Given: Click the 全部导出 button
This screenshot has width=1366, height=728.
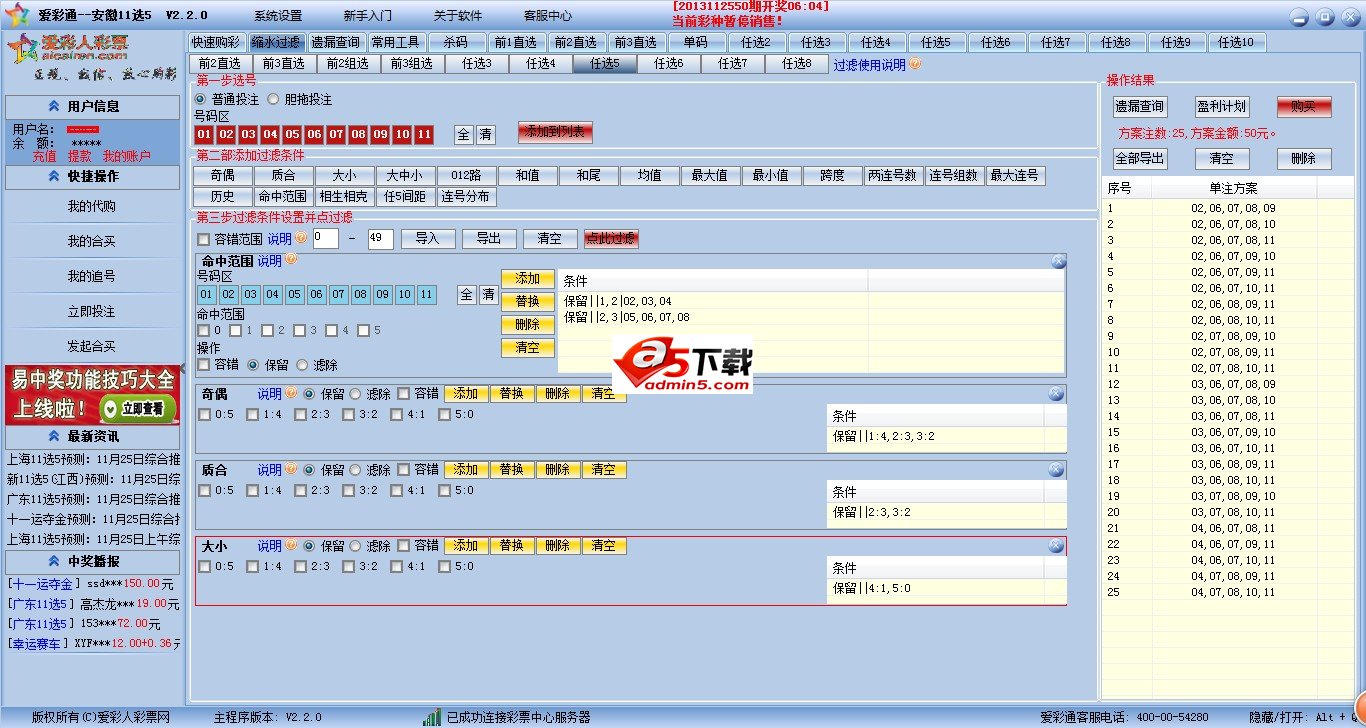Looking at the screenshot, I should (x=1140, y=158).
